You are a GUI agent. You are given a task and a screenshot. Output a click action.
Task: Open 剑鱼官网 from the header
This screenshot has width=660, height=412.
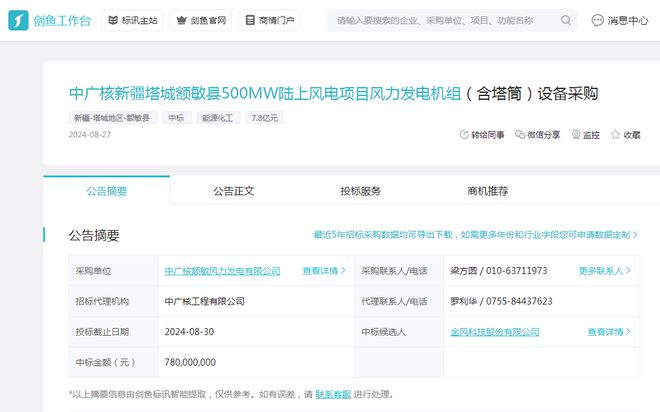[x=201, y=20]
